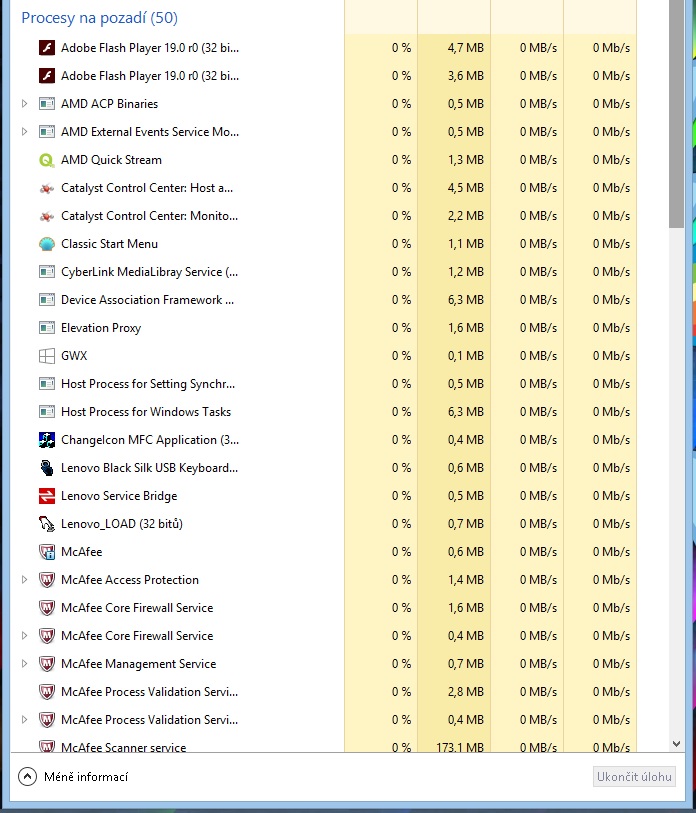Select the Lenovo Black Silk USB Keyboard process name
This screenshot has height=813, width=696.
click(149, 468)
